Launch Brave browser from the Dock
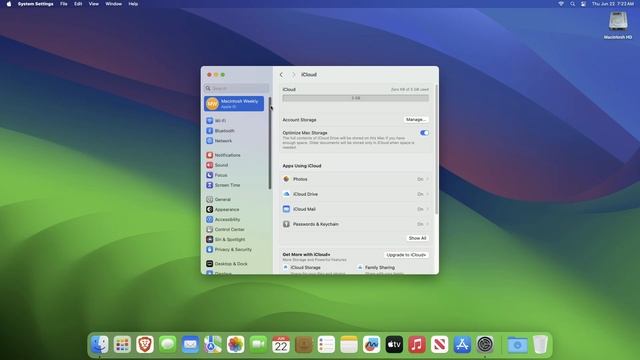 click(145, 344)
